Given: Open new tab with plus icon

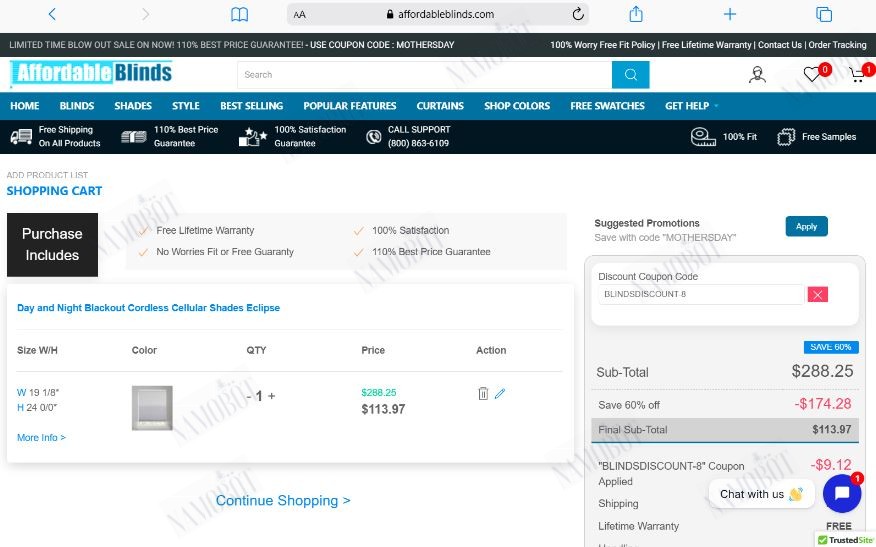Looking at the screenshot, I should coord(730,15).
